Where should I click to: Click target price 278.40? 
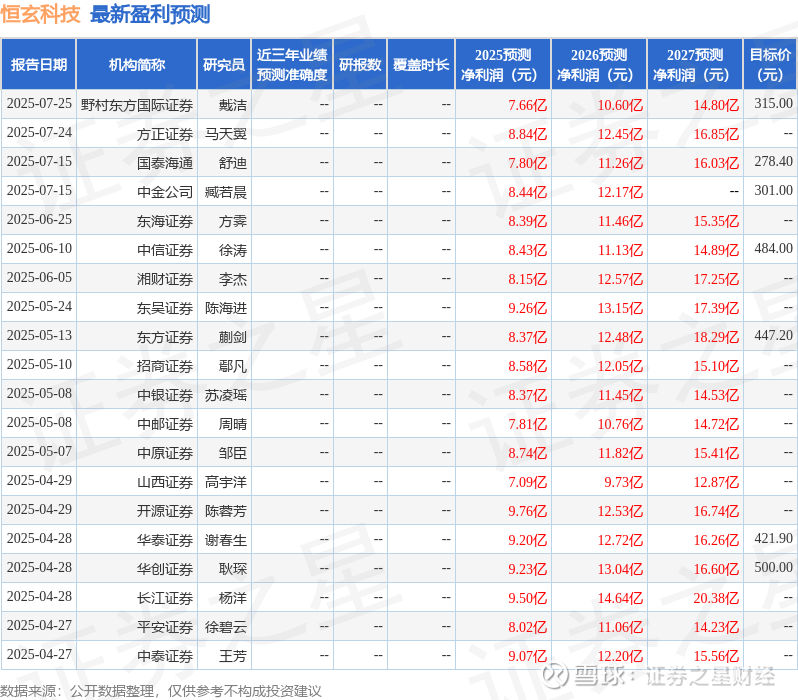[x=774, y=161]
